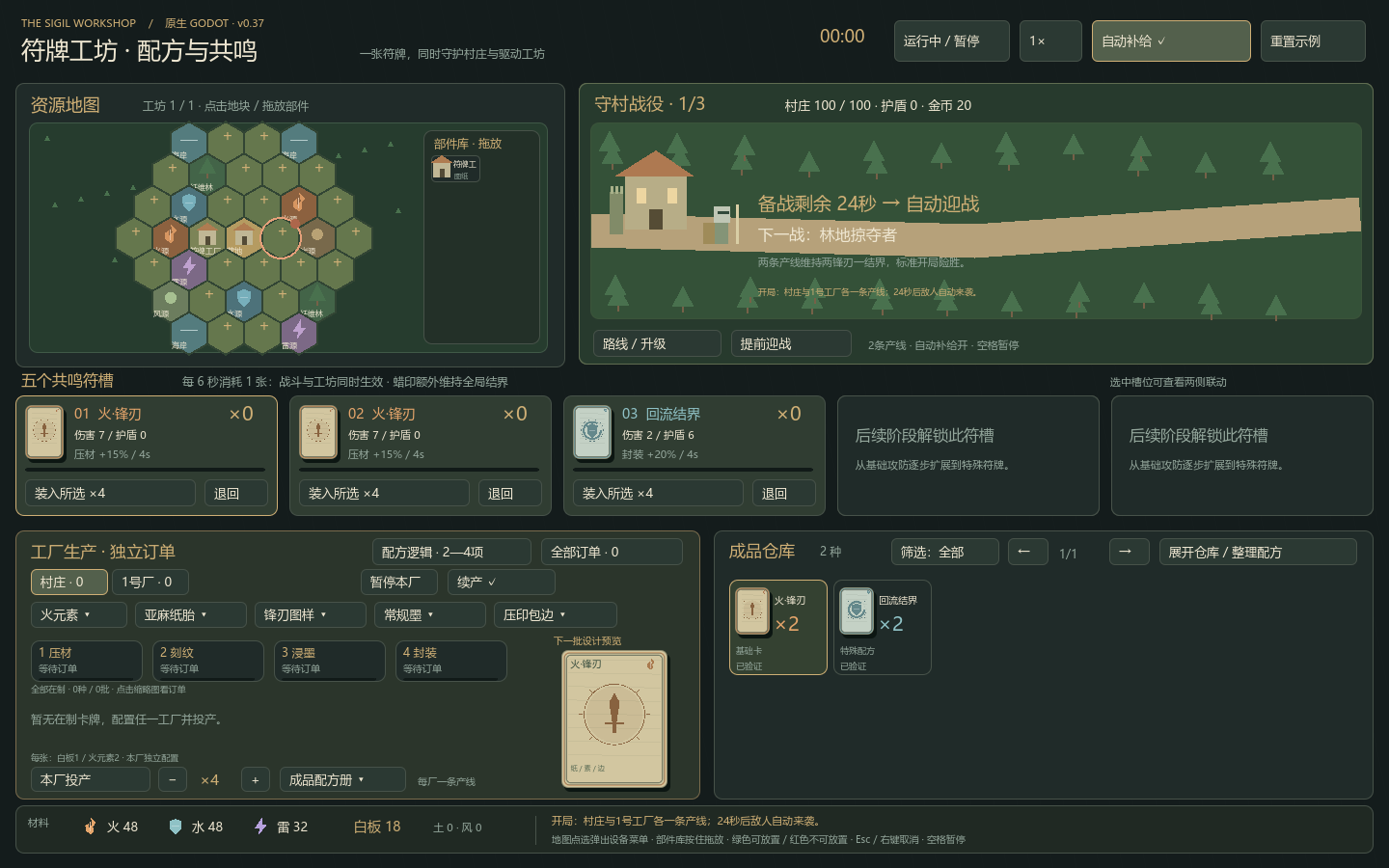
Task: Increase batch quantity with + button
Action: (256, 779)
